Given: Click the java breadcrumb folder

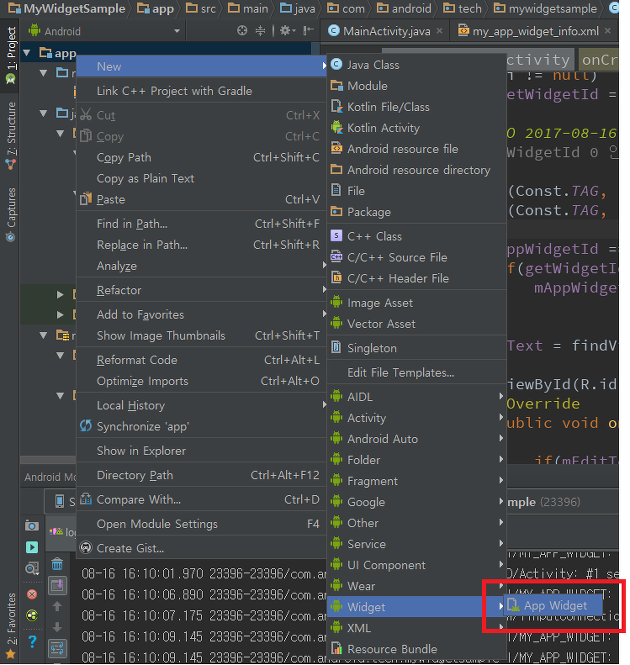Looking at the screenshot, I should [x=297, y=8].
